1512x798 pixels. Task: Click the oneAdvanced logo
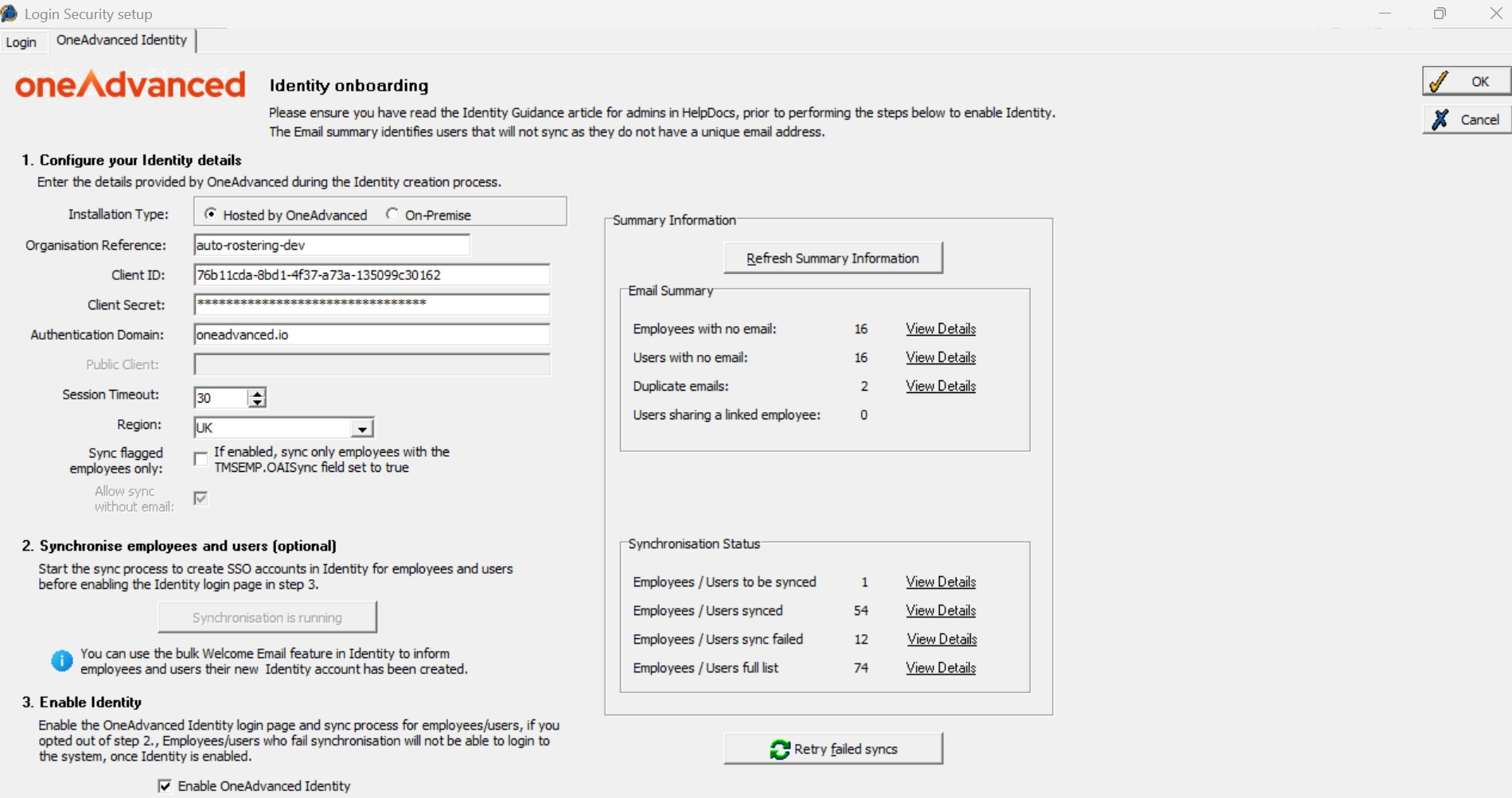pyautogui.click(x=131, y=84)
